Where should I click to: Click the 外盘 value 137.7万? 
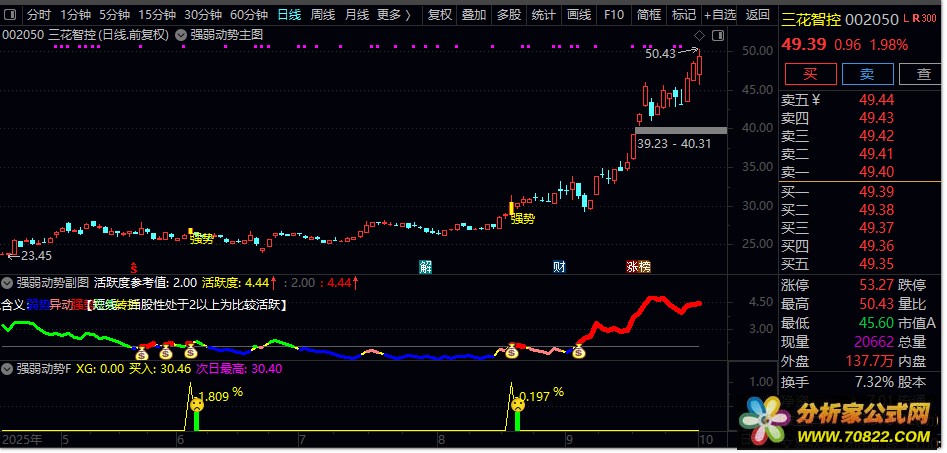coord(870,361)
